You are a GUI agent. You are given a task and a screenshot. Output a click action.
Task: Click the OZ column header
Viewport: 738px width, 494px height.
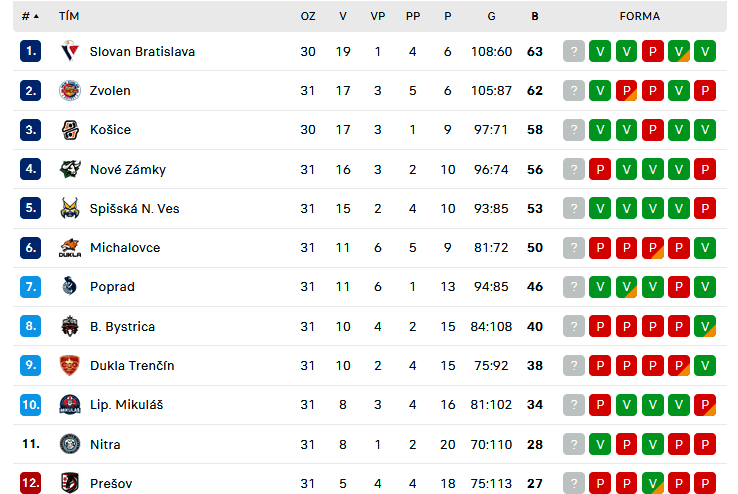[308, 16]
